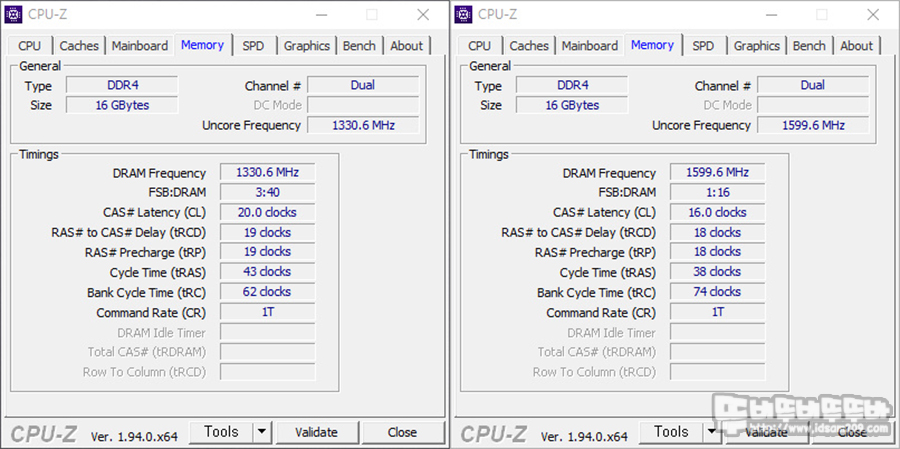The width and height of the screenshot is (900, 449).
Task: Click empty DRAM Idle Timer field in right window
Action: point(717,332)
